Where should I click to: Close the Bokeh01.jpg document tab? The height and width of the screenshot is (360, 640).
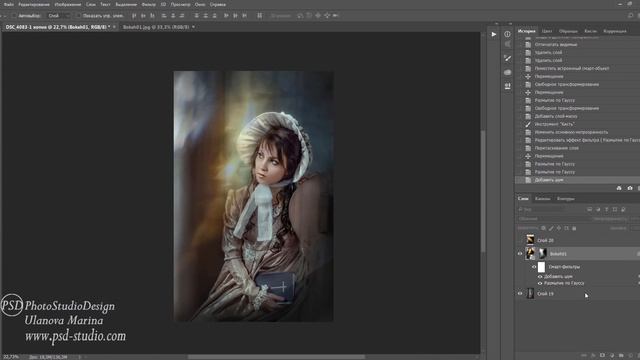[193, 27]
